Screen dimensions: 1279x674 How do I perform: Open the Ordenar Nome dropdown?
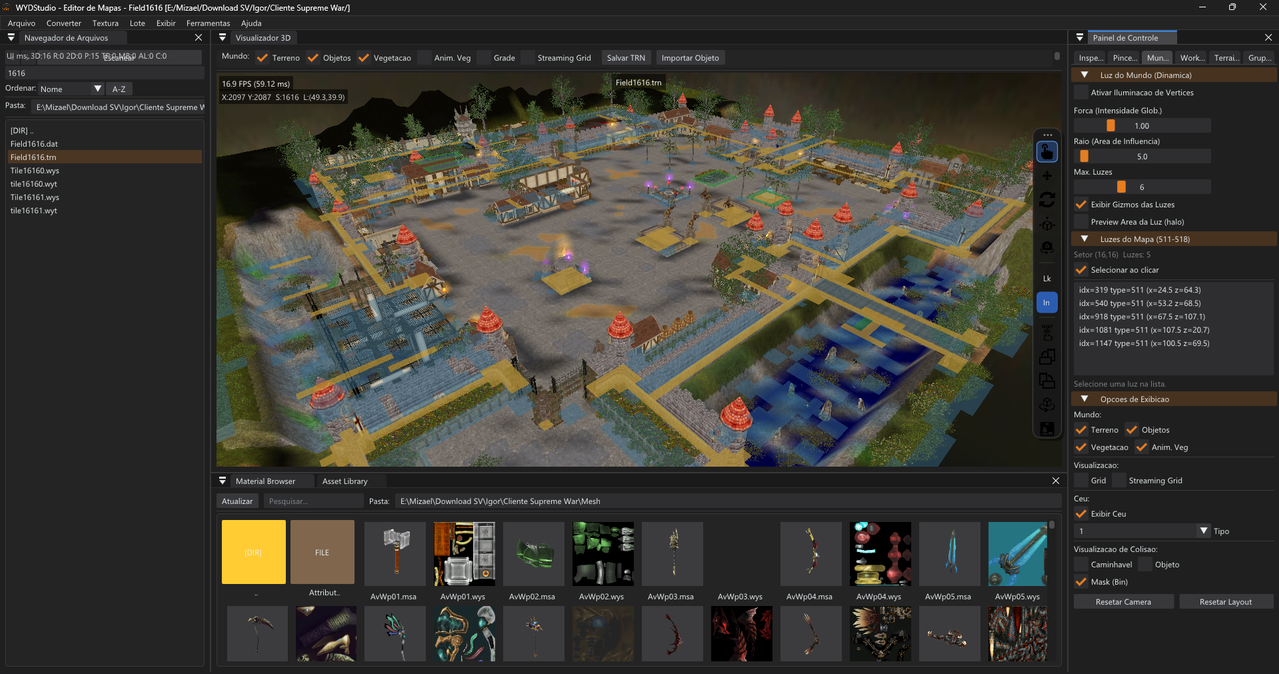pos(70,89)
